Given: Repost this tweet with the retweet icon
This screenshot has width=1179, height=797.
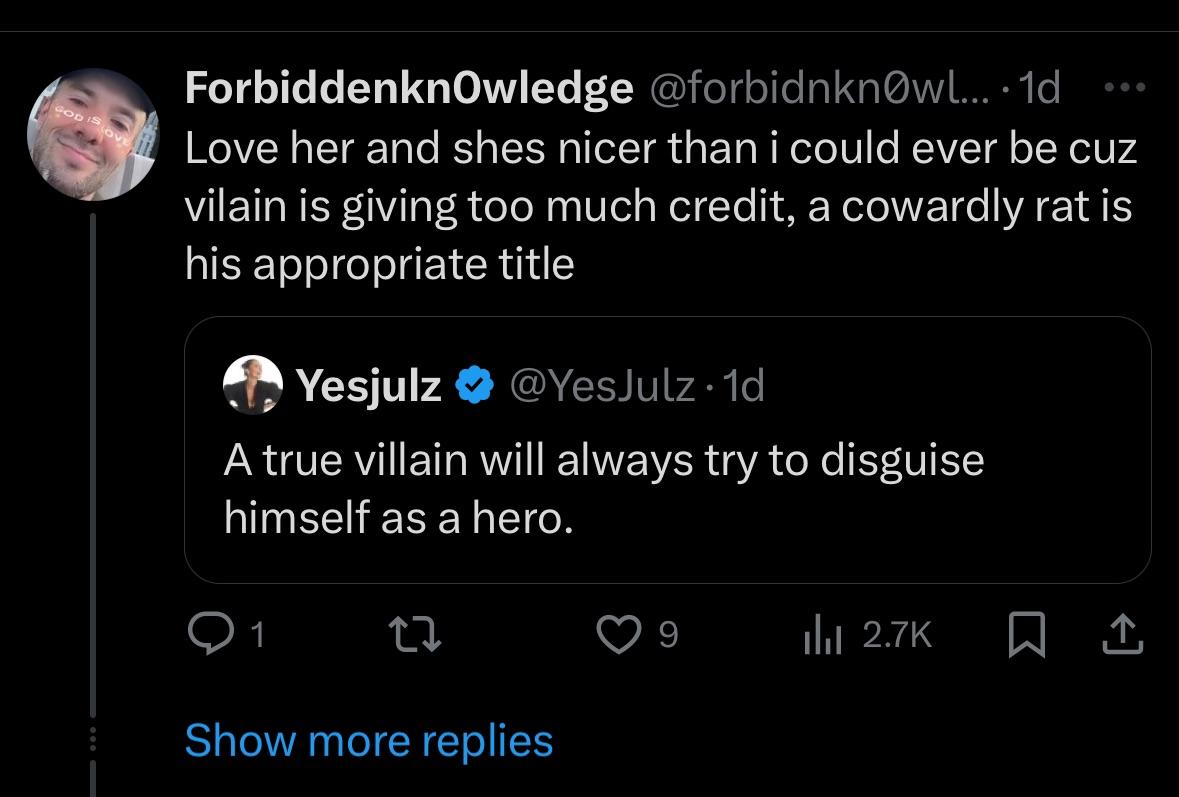Looking at the screenshot, I should pos(412,636).
